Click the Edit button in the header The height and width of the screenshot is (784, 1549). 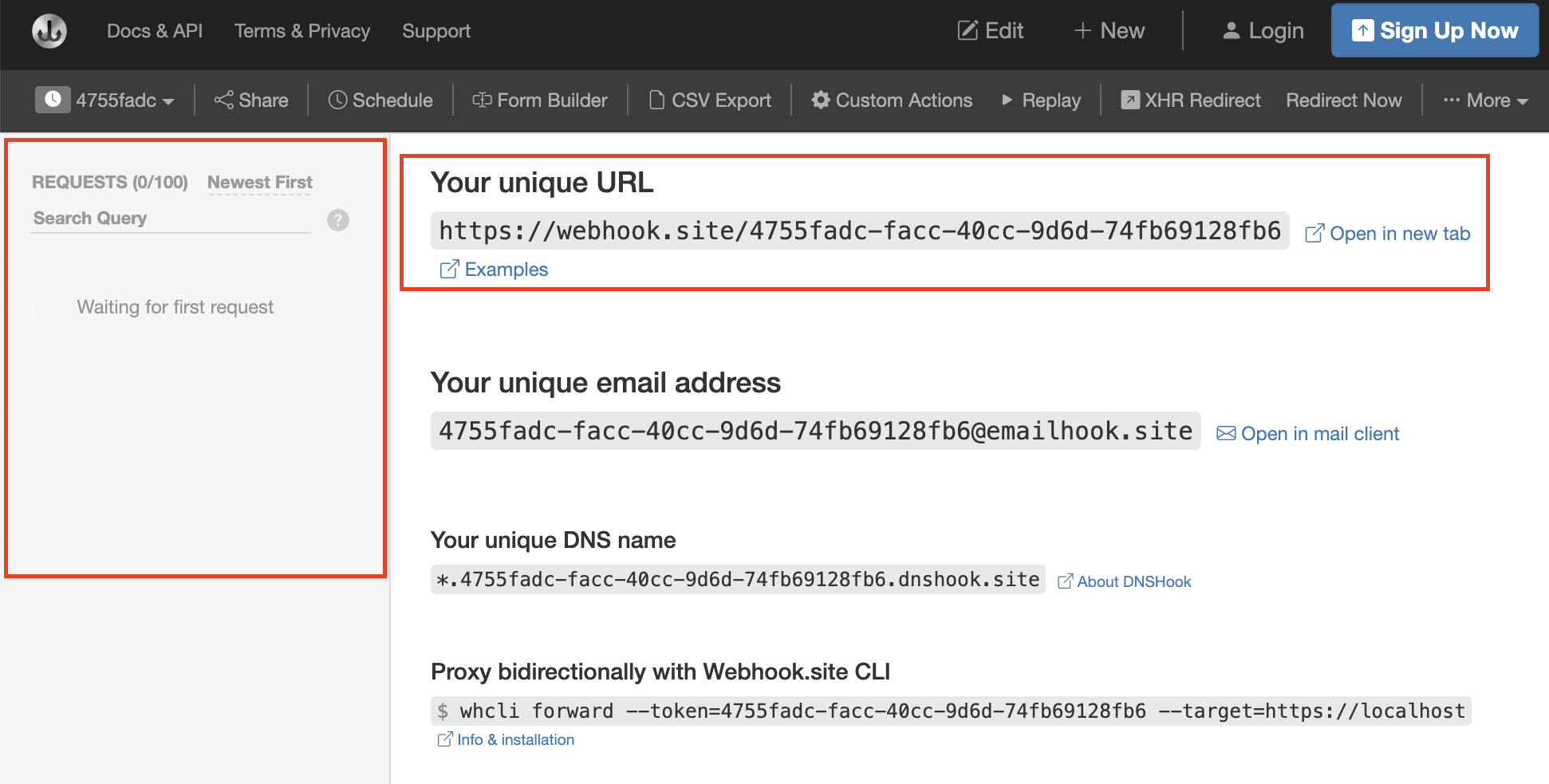991,31
